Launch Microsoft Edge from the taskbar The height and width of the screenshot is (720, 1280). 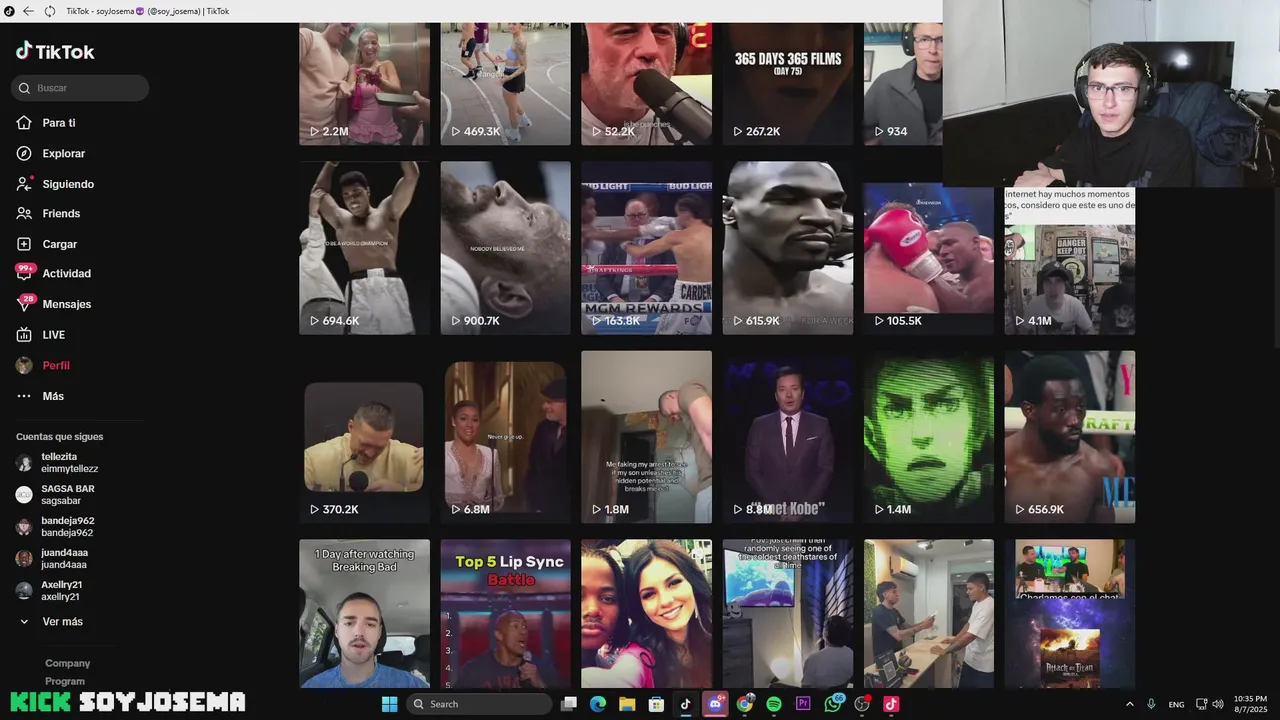coord(598,704)
